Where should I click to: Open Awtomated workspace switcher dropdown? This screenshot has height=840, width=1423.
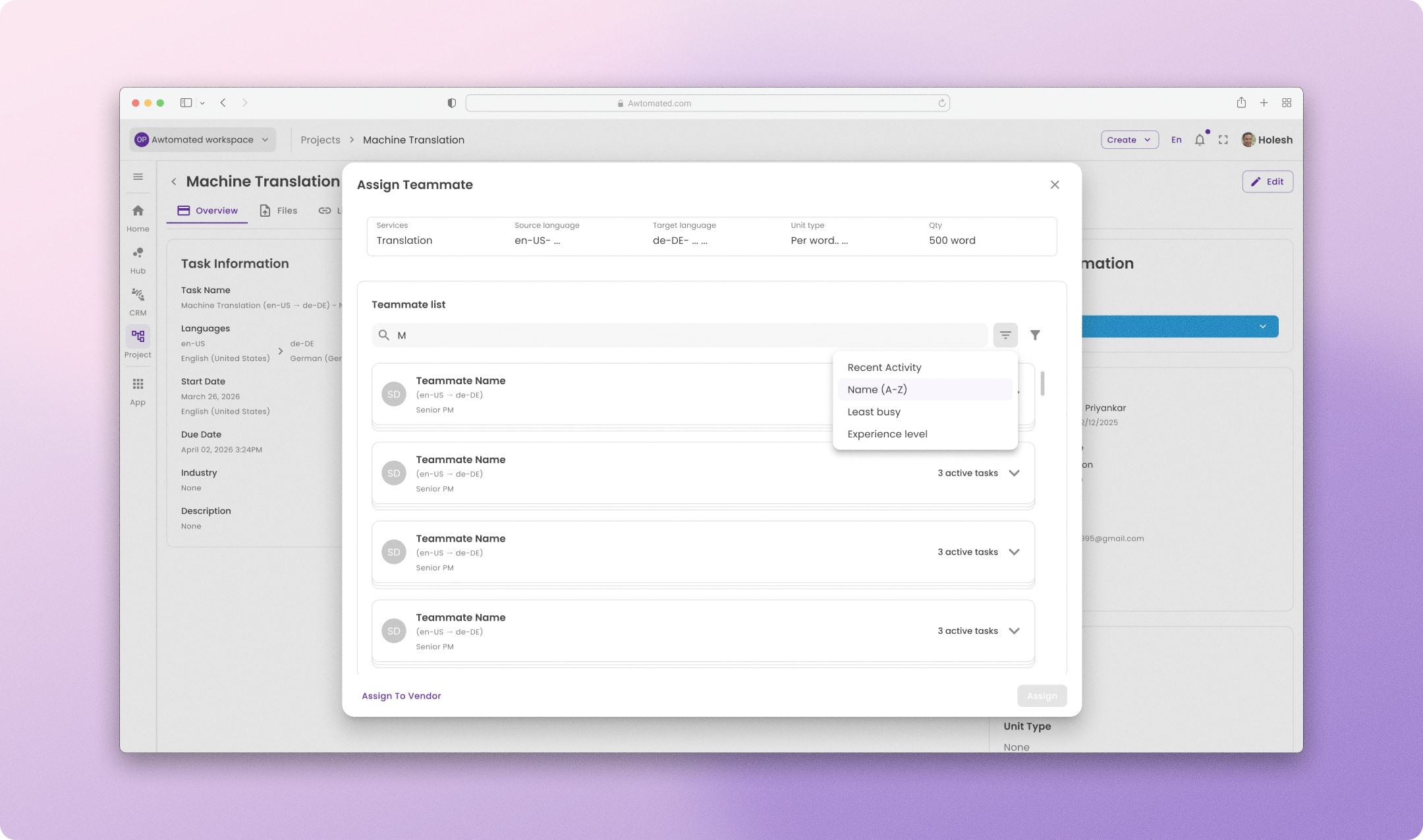point(202,140)
